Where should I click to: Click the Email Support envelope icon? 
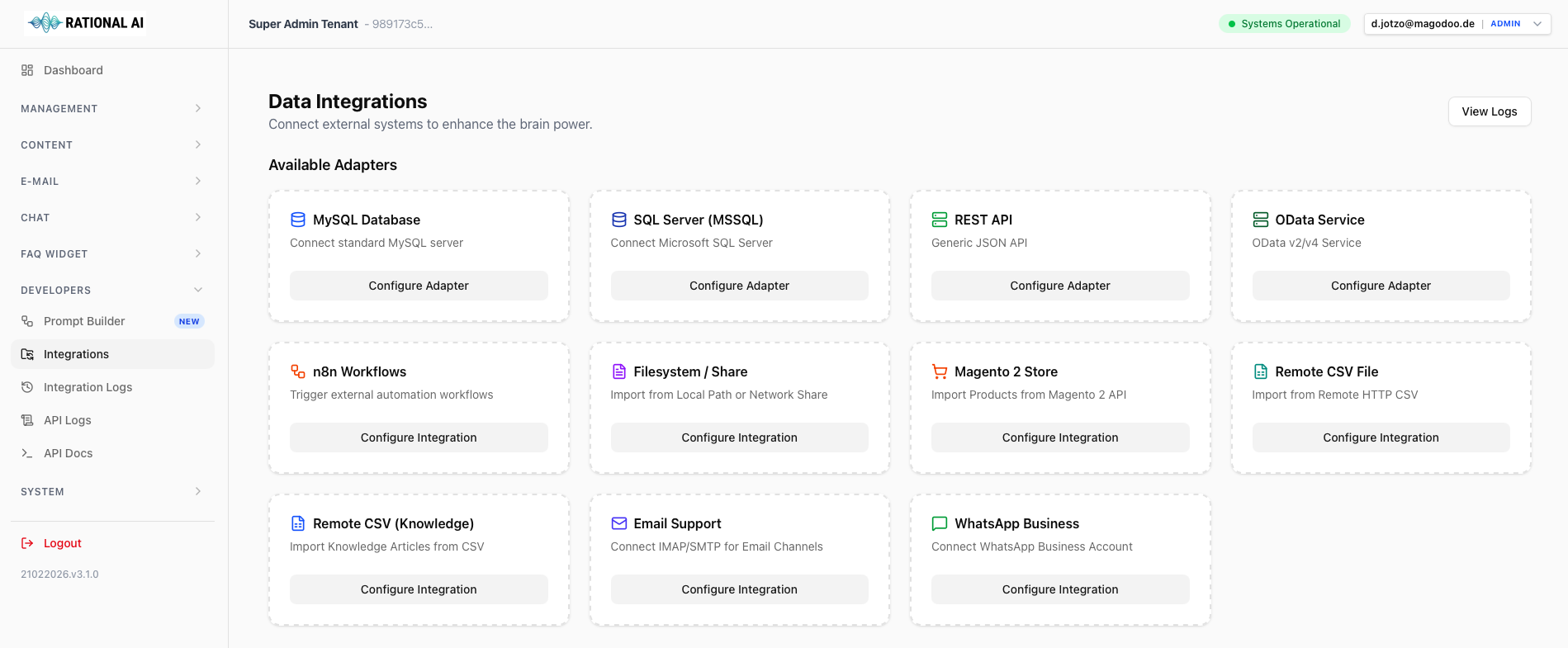[x=619, y=523]
